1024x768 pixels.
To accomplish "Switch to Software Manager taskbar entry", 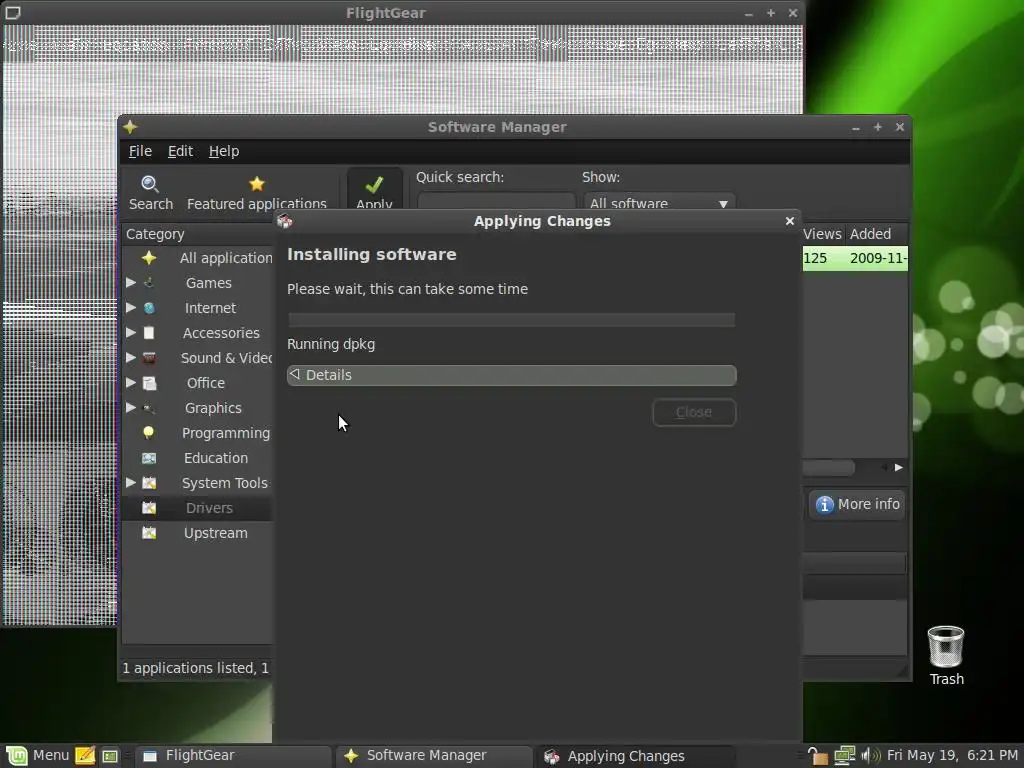I will pos(435,756).
